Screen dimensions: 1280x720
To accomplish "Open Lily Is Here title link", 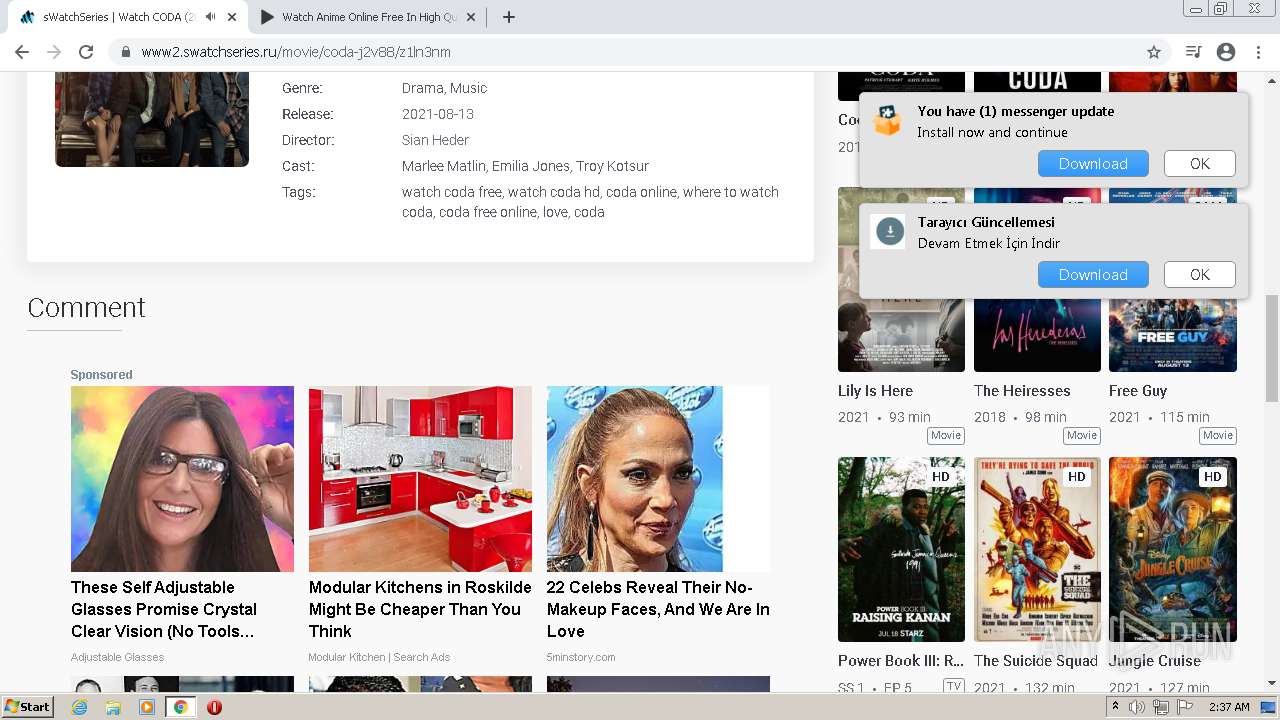I will (875, 391).
